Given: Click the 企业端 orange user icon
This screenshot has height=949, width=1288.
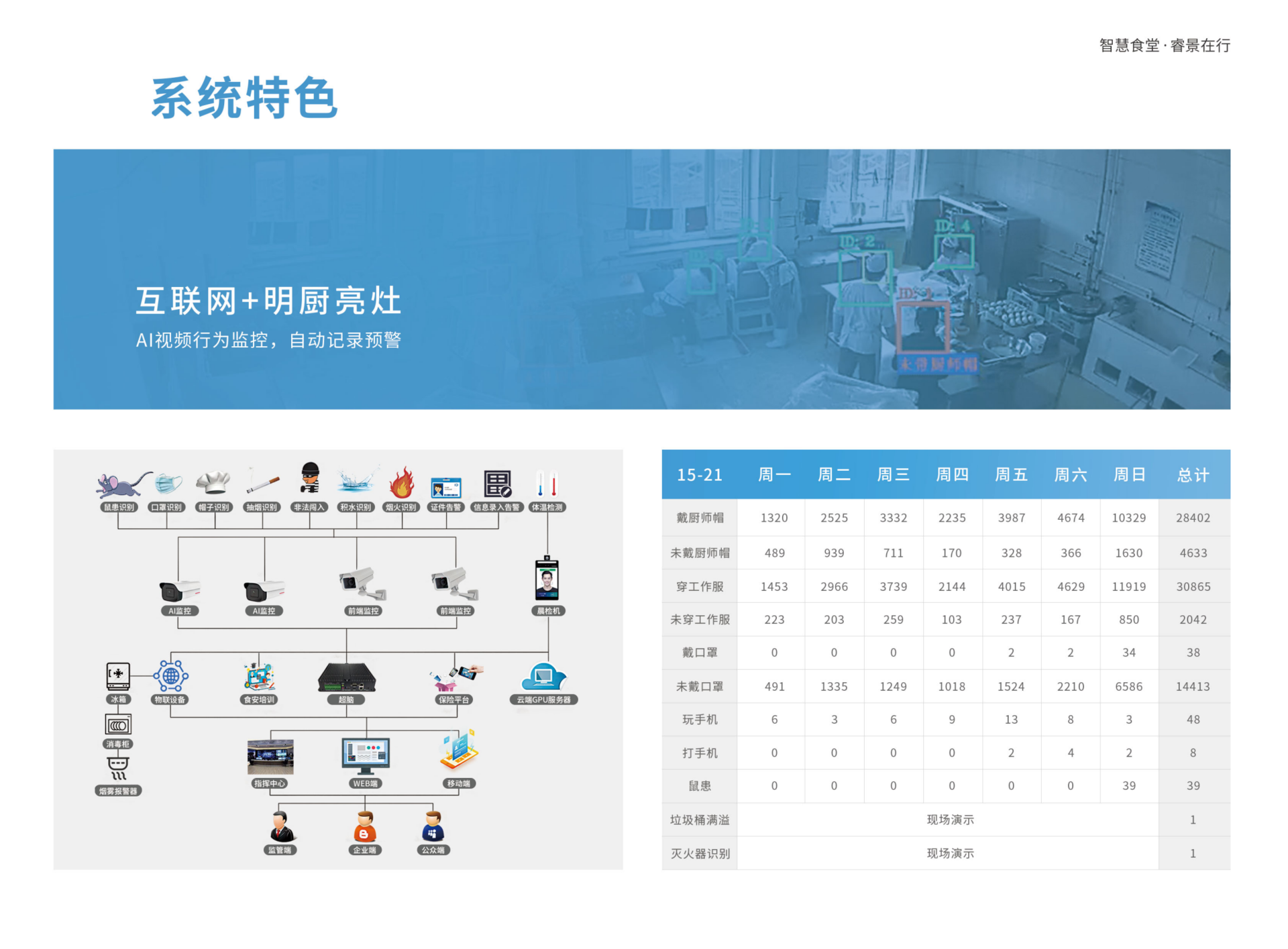Looking at the screenshot, I should (x=365, y=827).
